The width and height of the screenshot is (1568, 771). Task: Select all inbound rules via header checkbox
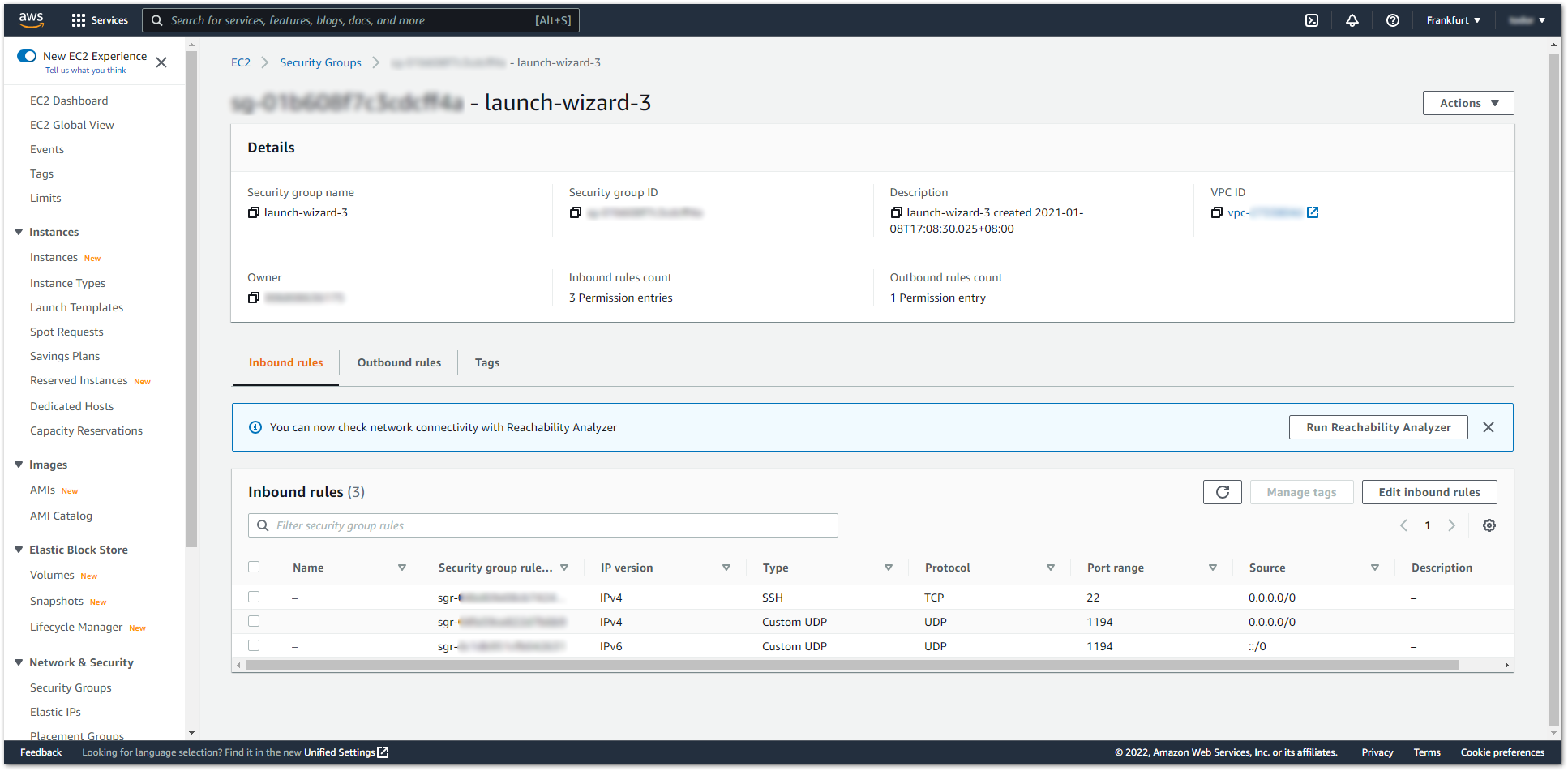pyautogui.click(x=254, y=567)
